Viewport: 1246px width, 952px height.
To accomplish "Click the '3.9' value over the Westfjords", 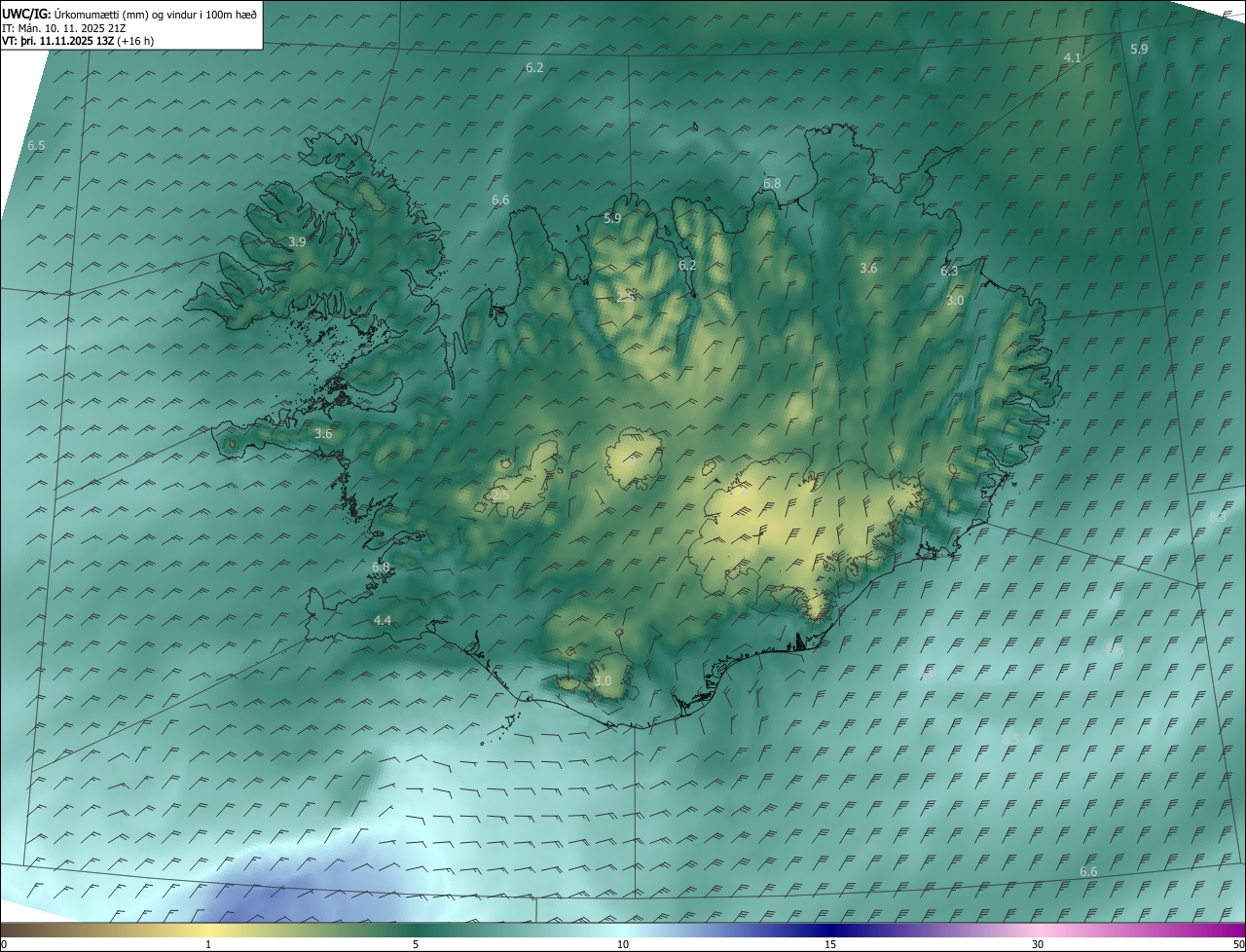I will tap(297, 241).
